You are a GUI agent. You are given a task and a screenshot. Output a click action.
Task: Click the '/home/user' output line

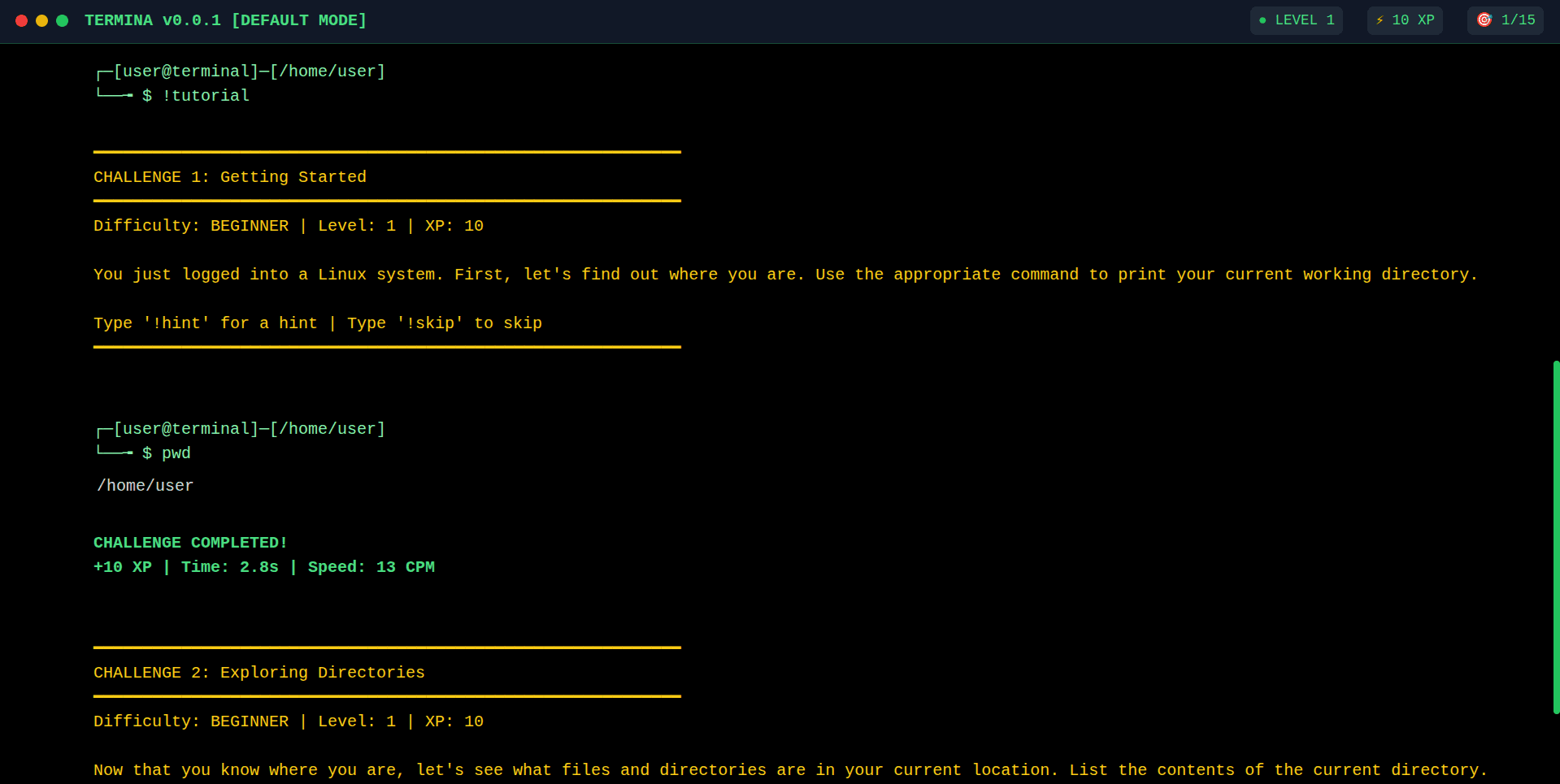(145, 485)
